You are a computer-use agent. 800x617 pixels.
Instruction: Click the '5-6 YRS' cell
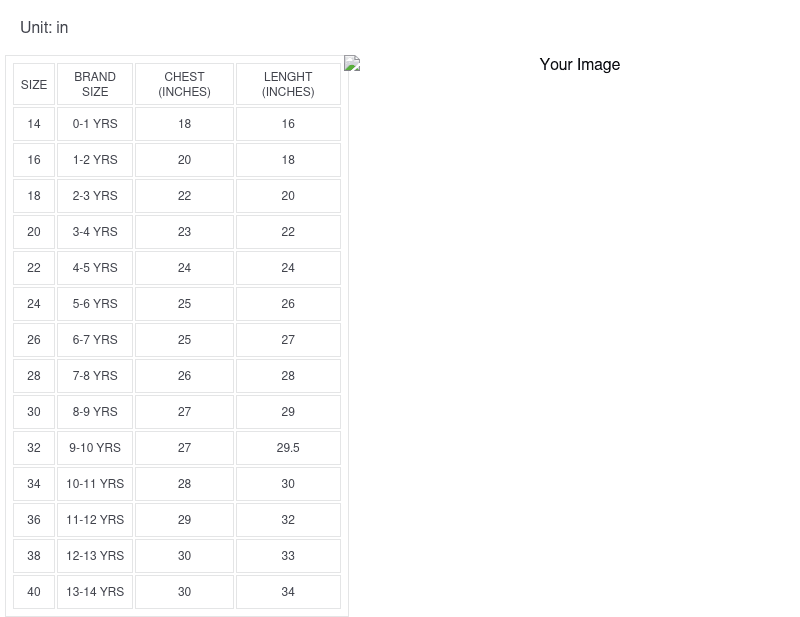pos(95,304)
